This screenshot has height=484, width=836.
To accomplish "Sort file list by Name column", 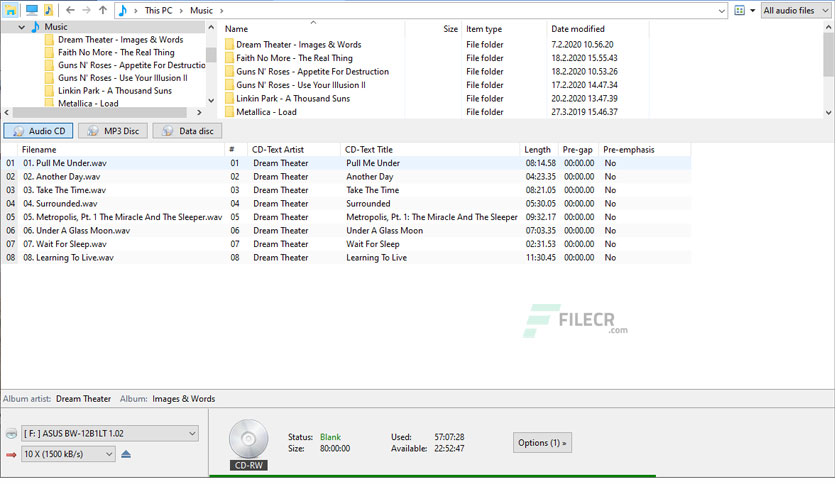I will (236, 29).
